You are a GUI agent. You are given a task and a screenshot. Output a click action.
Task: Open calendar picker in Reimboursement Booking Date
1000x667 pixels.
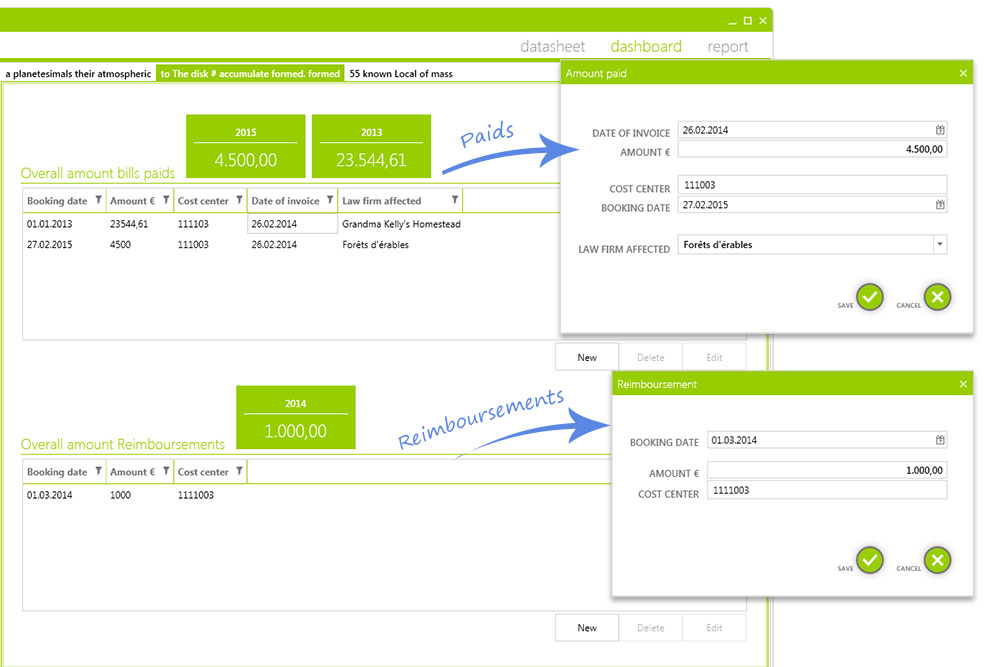click(940, 440)
